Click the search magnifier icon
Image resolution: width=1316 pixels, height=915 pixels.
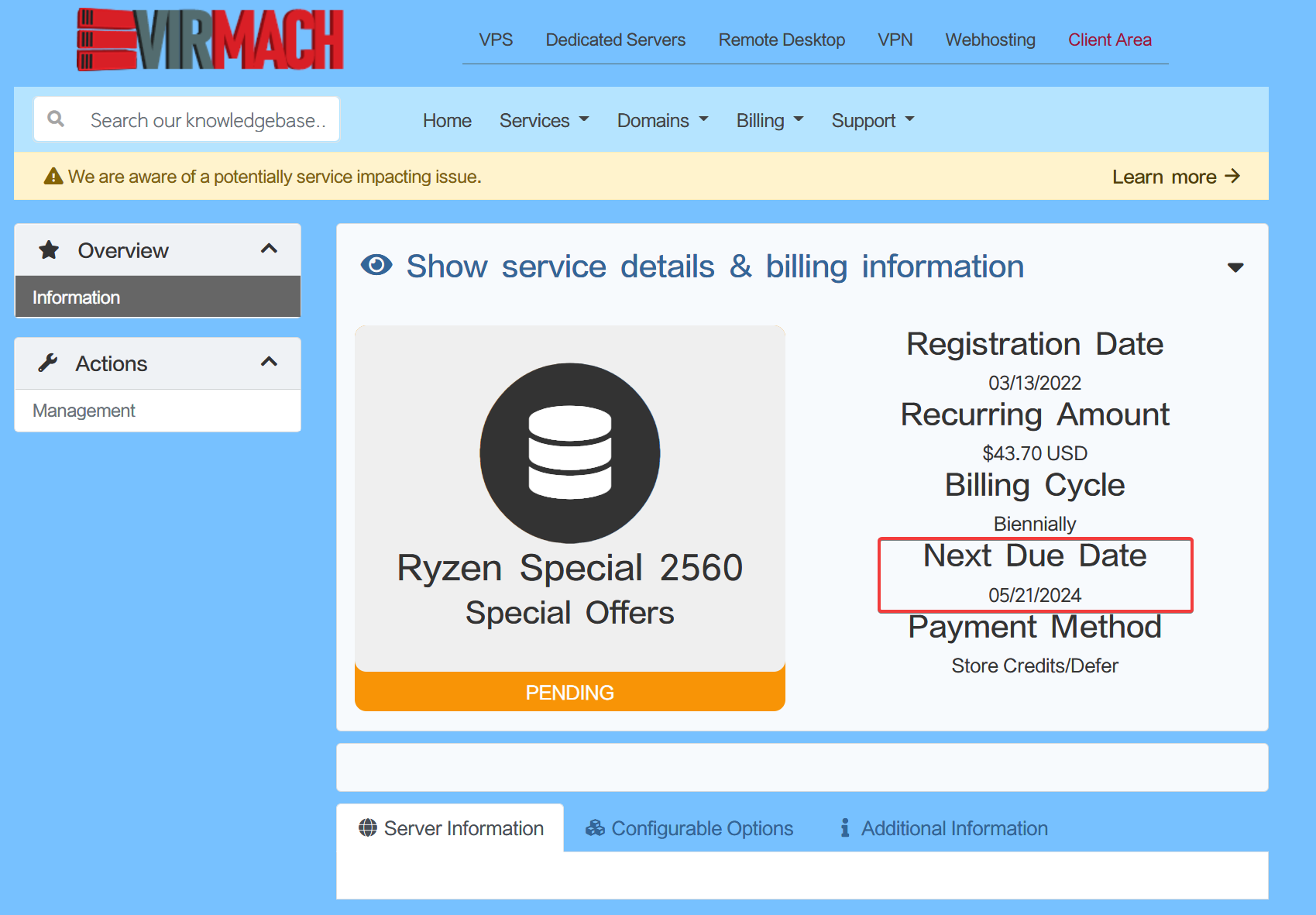(x=56, y=119)
